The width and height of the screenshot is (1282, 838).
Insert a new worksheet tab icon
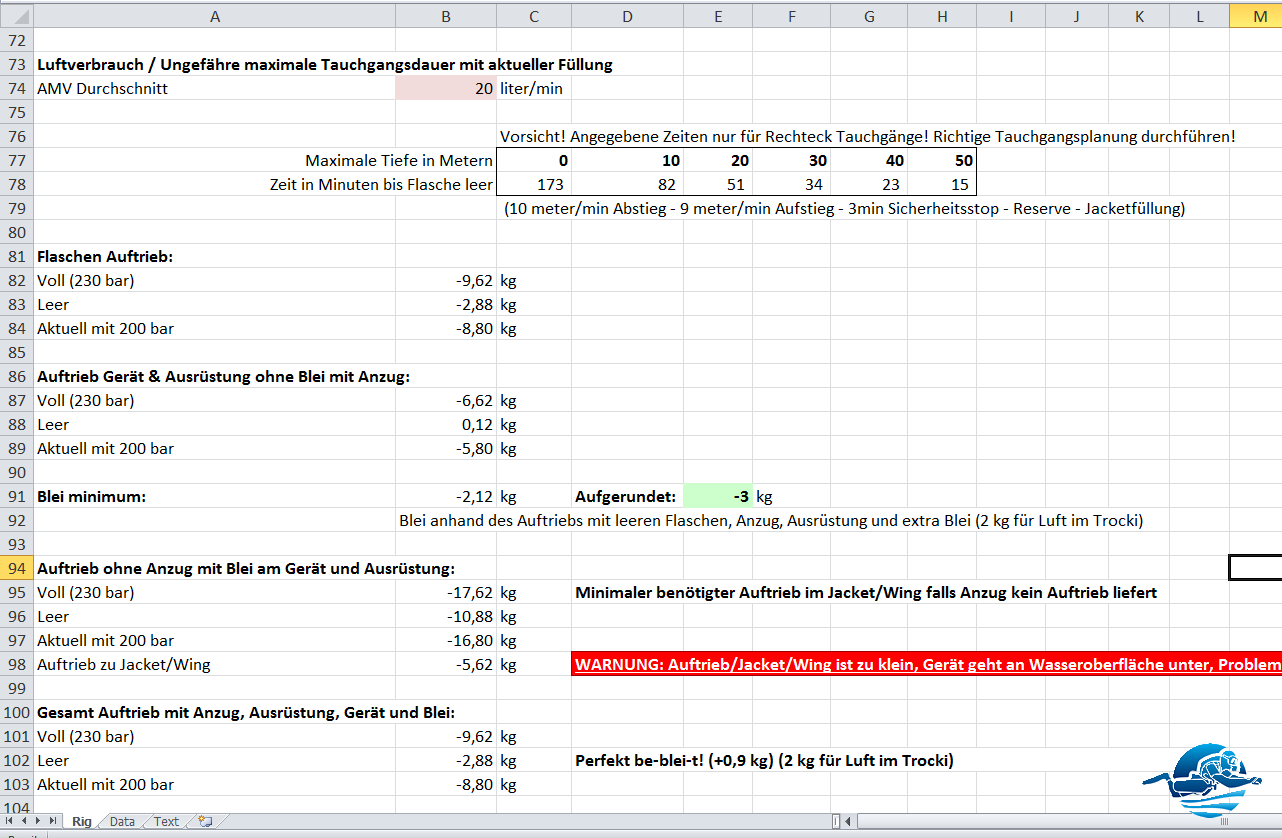[x=205, y=821]
